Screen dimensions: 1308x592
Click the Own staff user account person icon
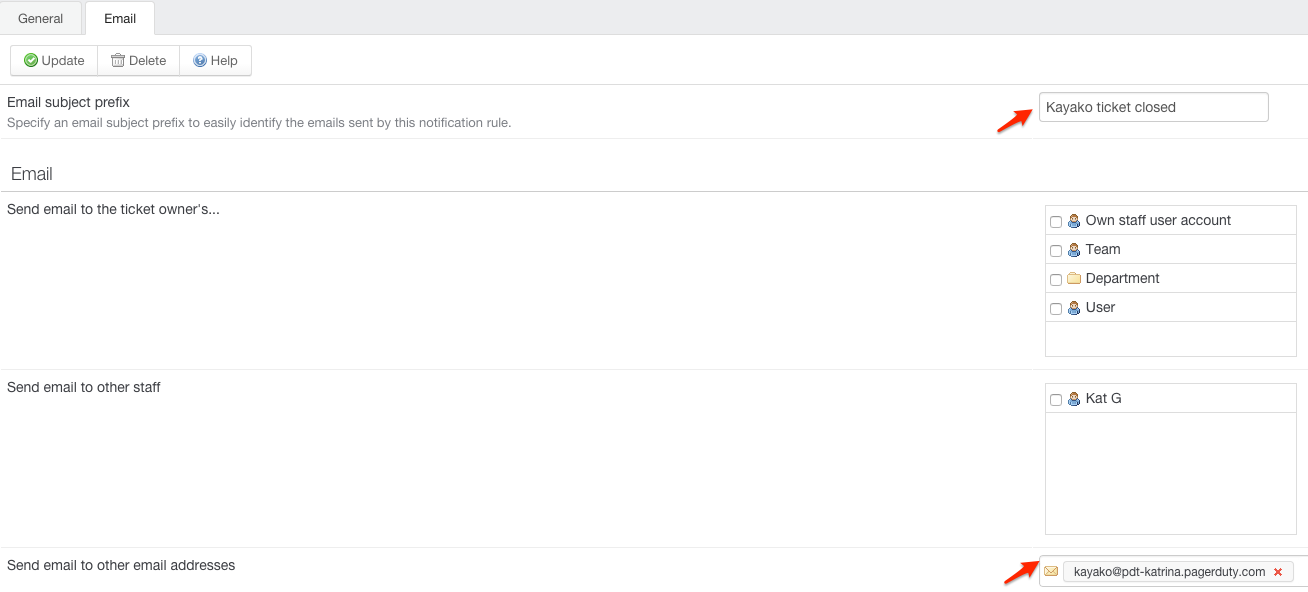1074,221
